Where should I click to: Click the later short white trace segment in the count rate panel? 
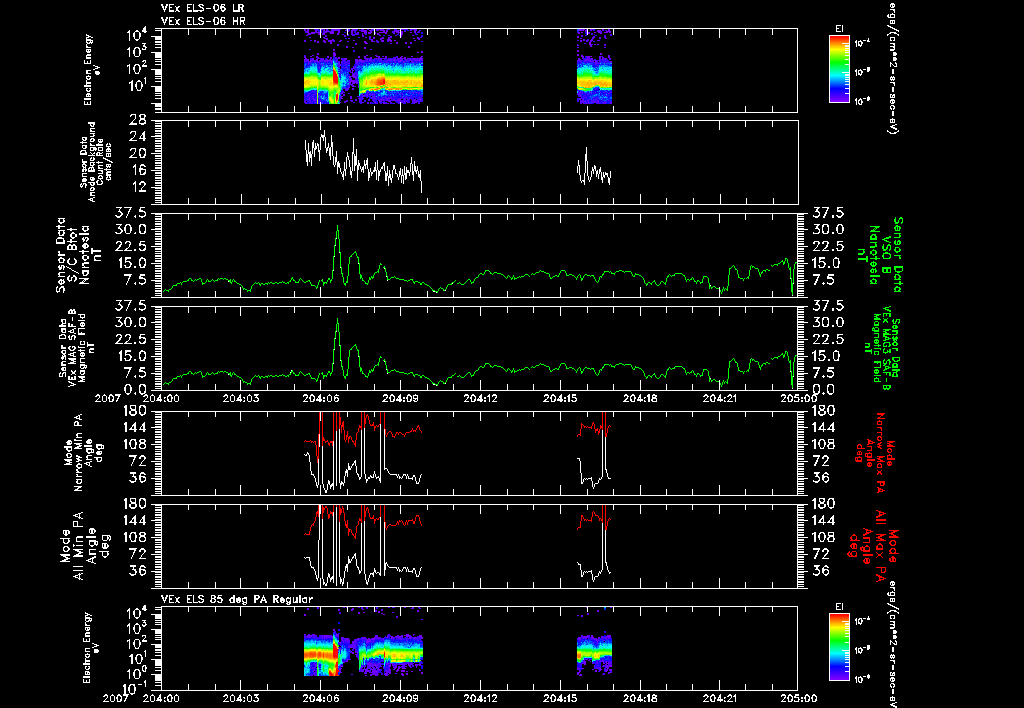594,167
